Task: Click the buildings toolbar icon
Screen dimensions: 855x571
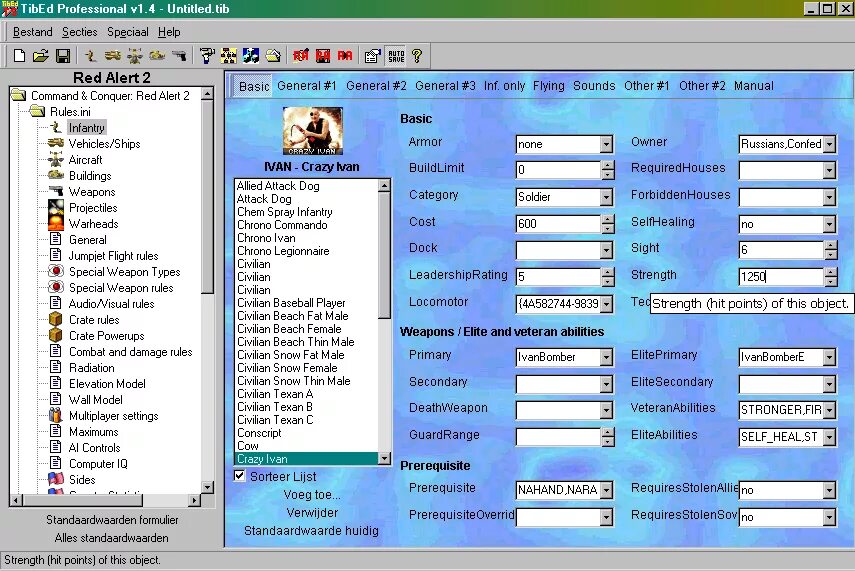Action: 157,55
